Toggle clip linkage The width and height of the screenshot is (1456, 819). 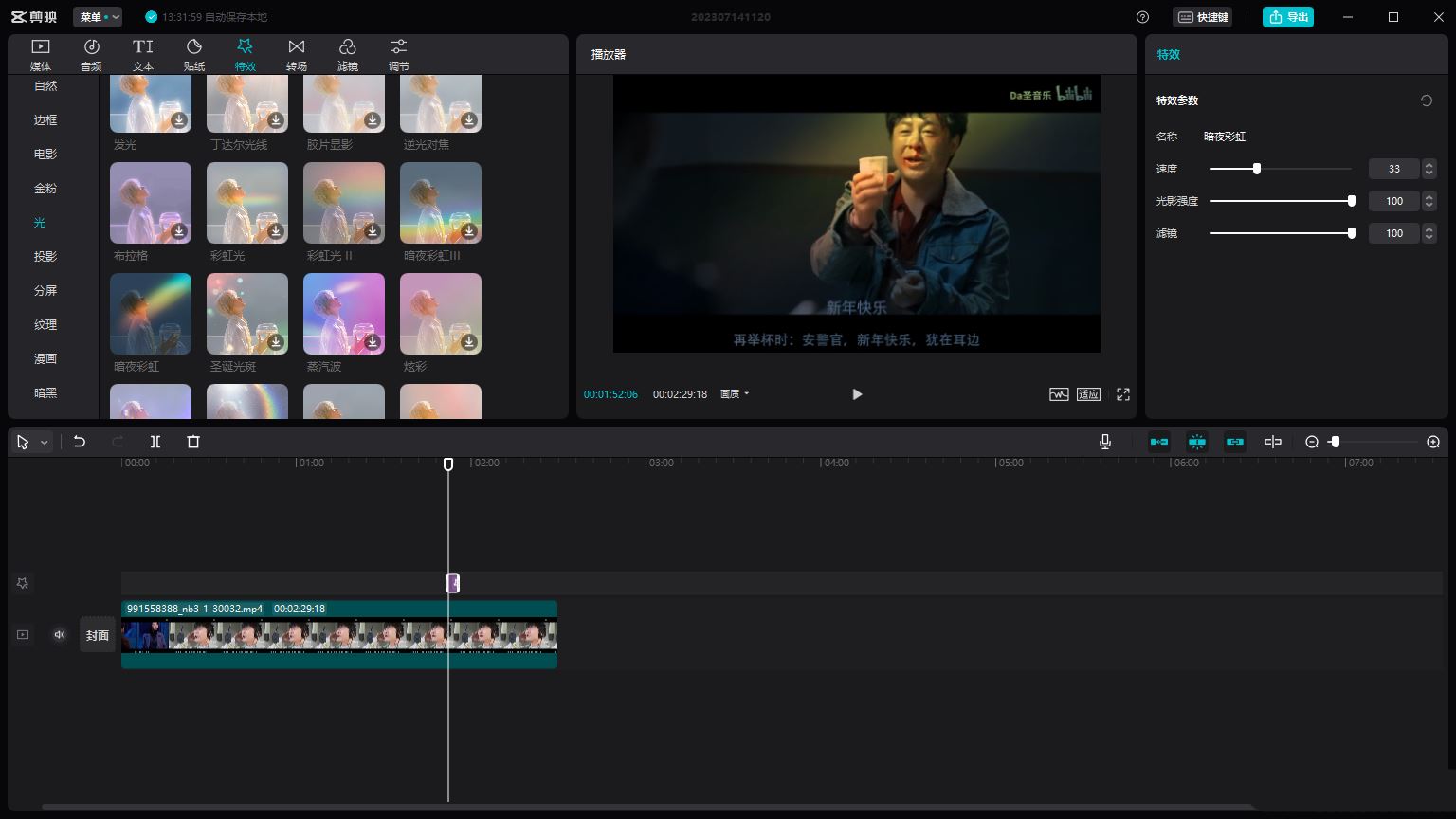(1235, 442)
